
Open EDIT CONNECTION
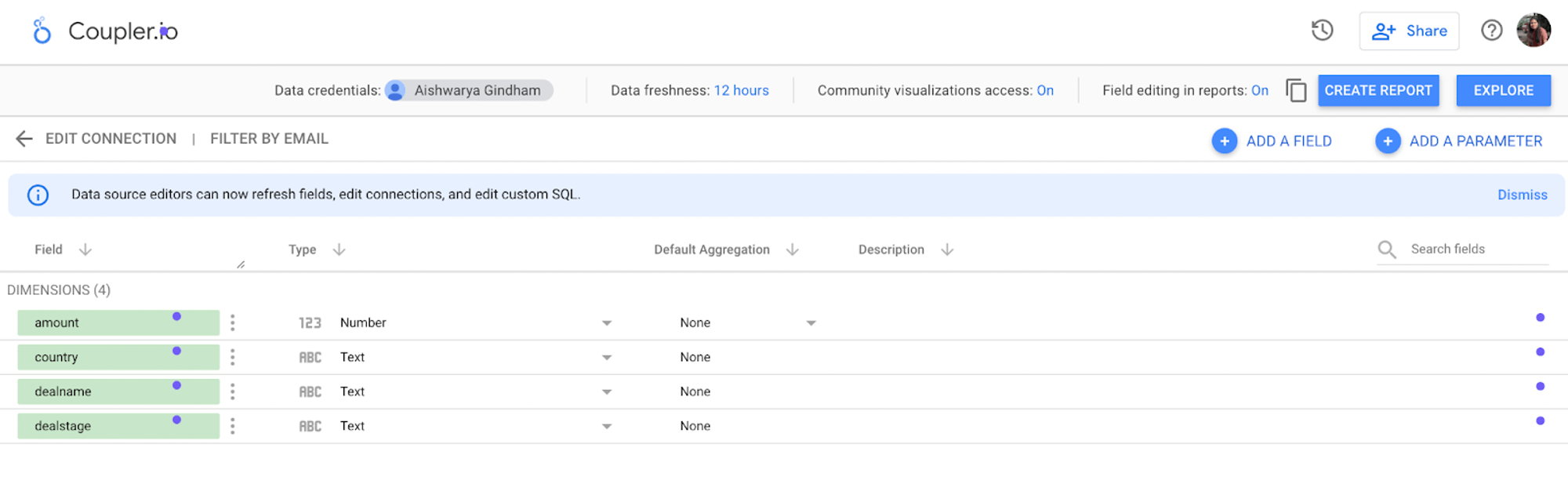pos(111,139)
